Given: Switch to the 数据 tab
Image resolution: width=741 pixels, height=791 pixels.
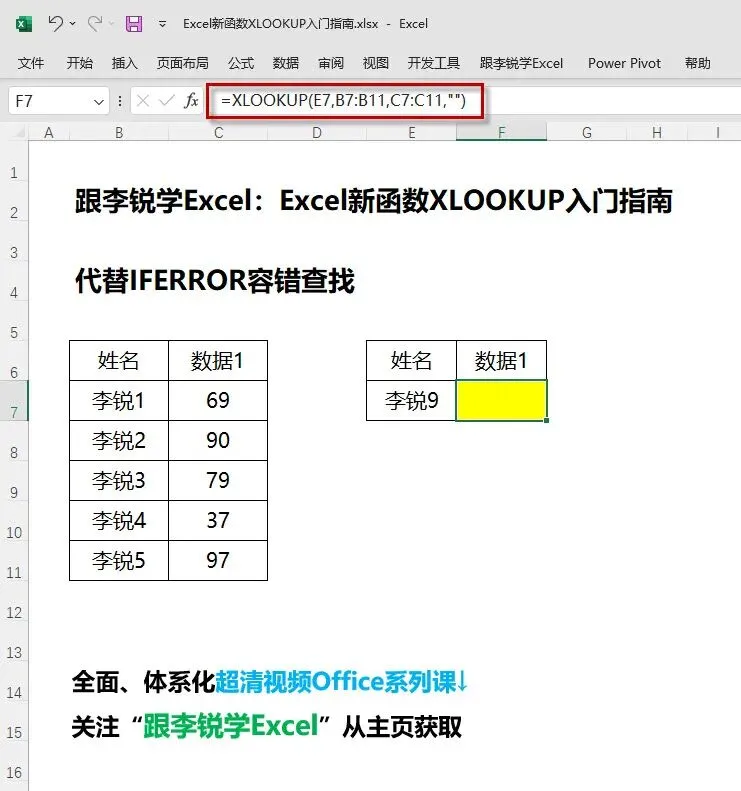Looking at the screenshot, I should click(x=286, y=63).
